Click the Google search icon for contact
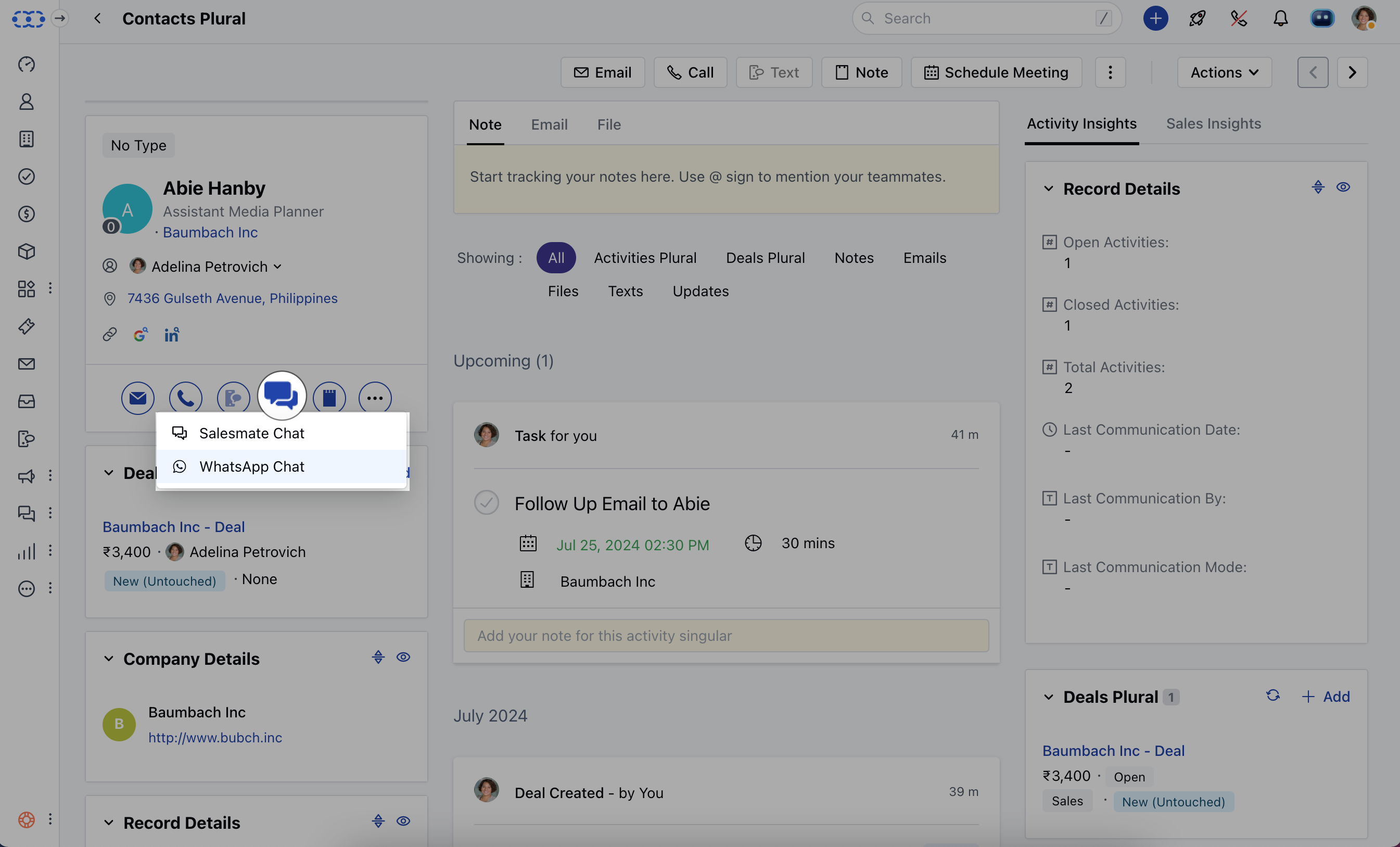 pyautogui.click(x=141, y=334)
